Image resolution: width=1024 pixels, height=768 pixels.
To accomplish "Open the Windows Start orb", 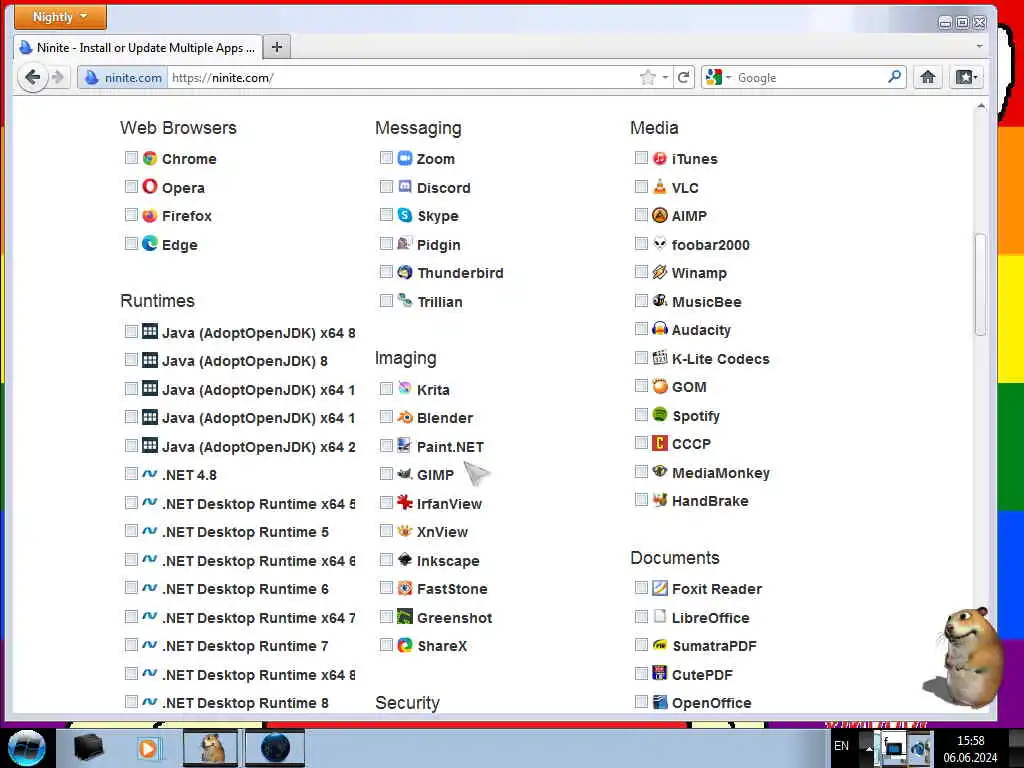I will click(x=26, y=748).
